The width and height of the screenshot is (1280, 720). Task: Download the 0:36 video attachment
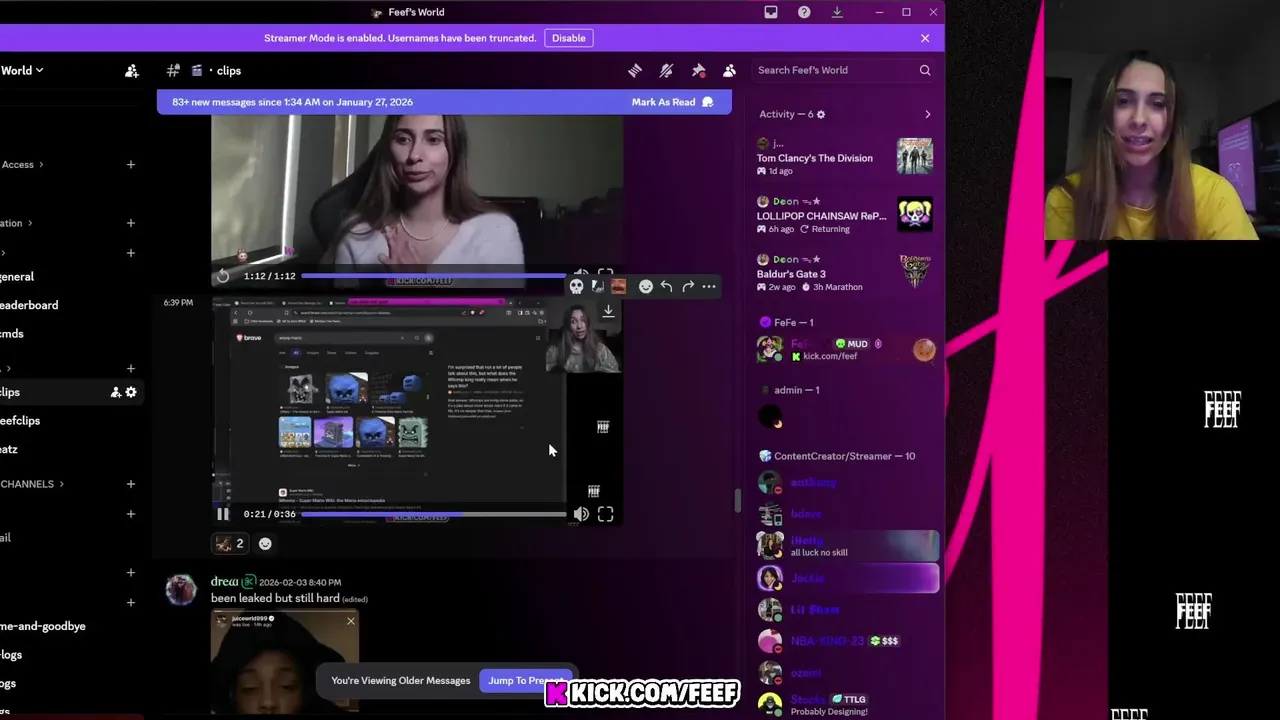point(607,312)
